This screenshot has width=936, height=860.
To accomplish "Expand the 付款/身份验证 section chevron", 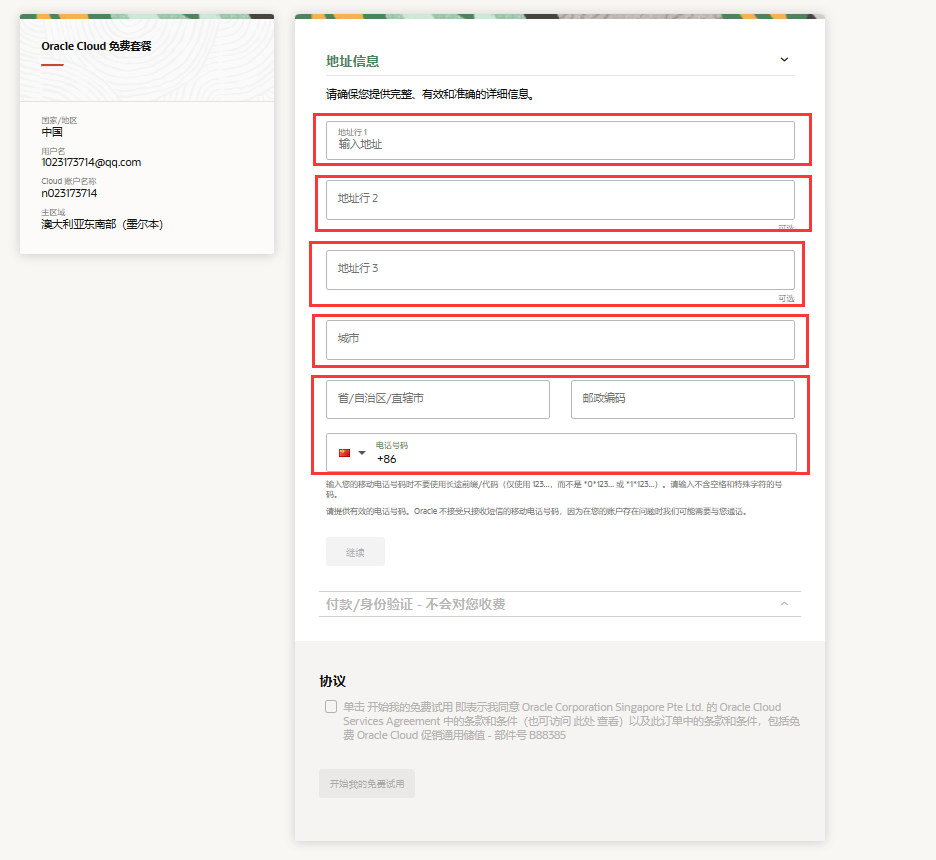I will pos(784,604).
